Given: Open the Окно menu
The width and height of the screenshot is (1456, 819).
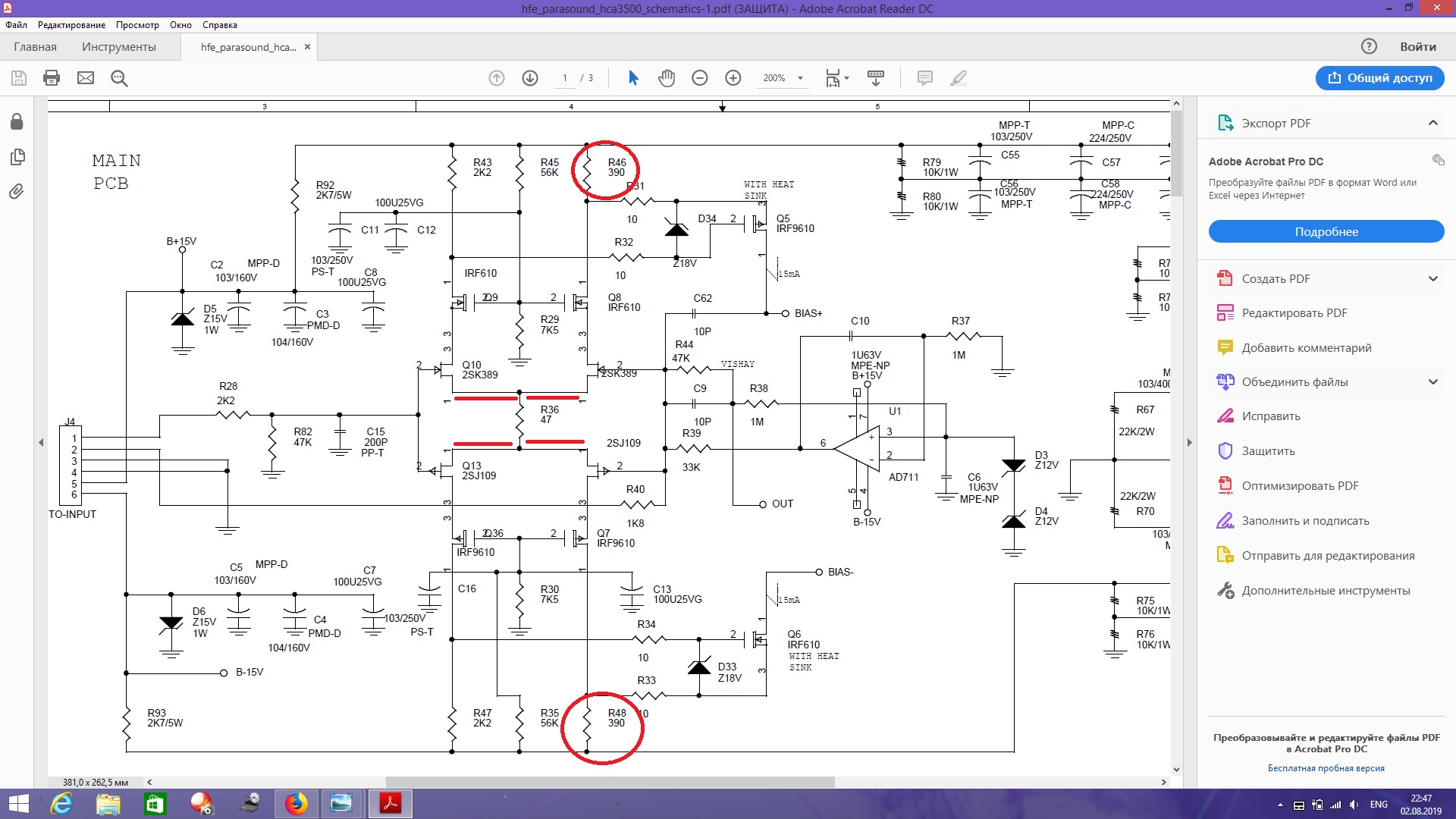Looking at the screenshot, I should pos(180,24).
